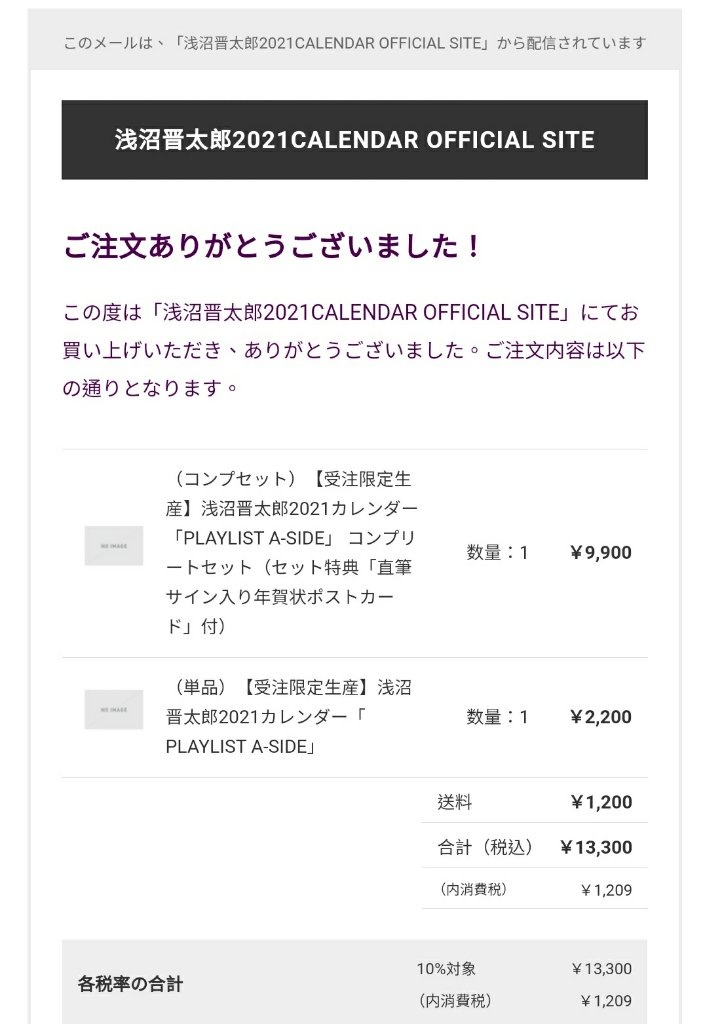This screenshot has height=1024, width=708.
Task: Click the ¥1,209 tax under the total
Action: 606,889
